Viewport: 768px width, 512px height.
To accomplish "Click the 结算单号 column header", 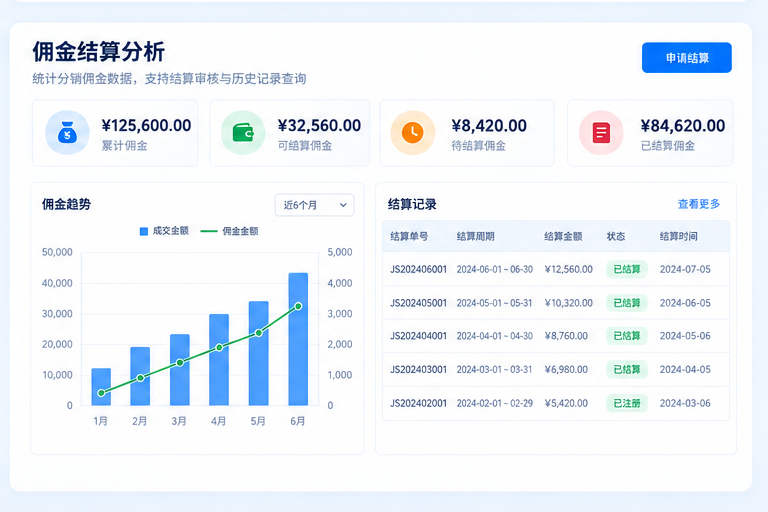I will pos(409,237).
